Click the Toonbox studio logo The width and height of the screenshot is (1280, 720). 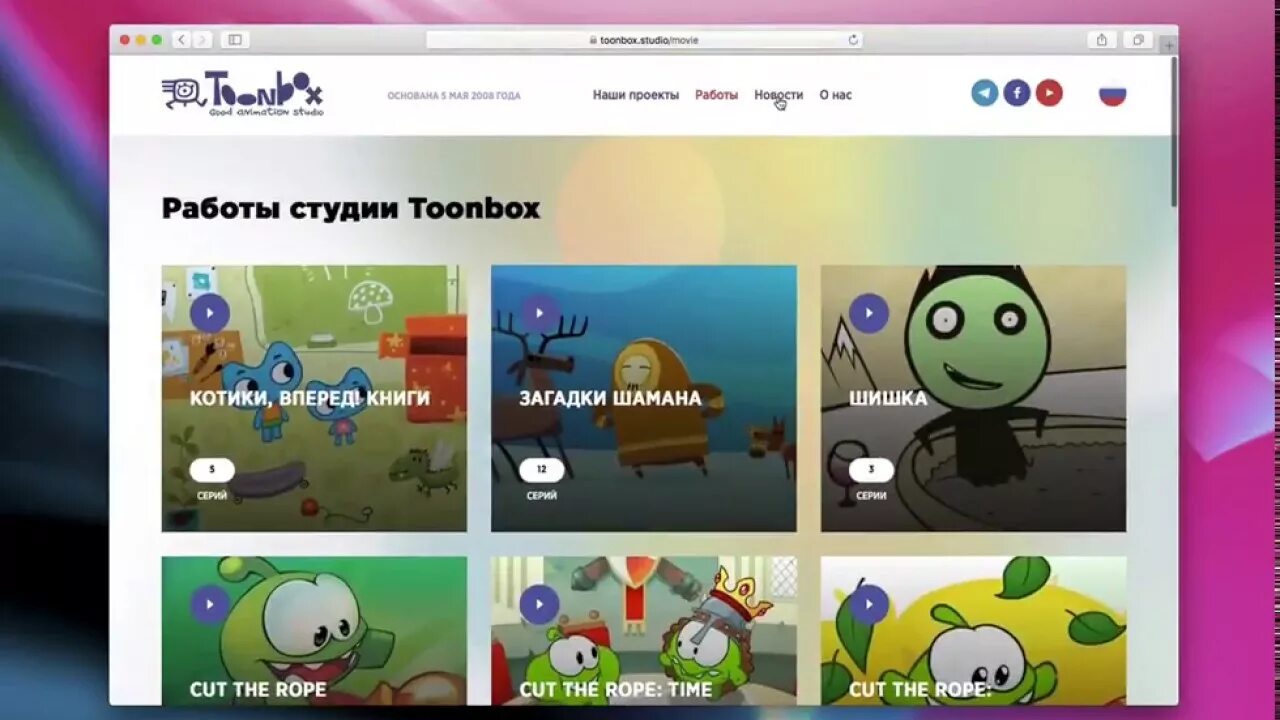[242, 94]
